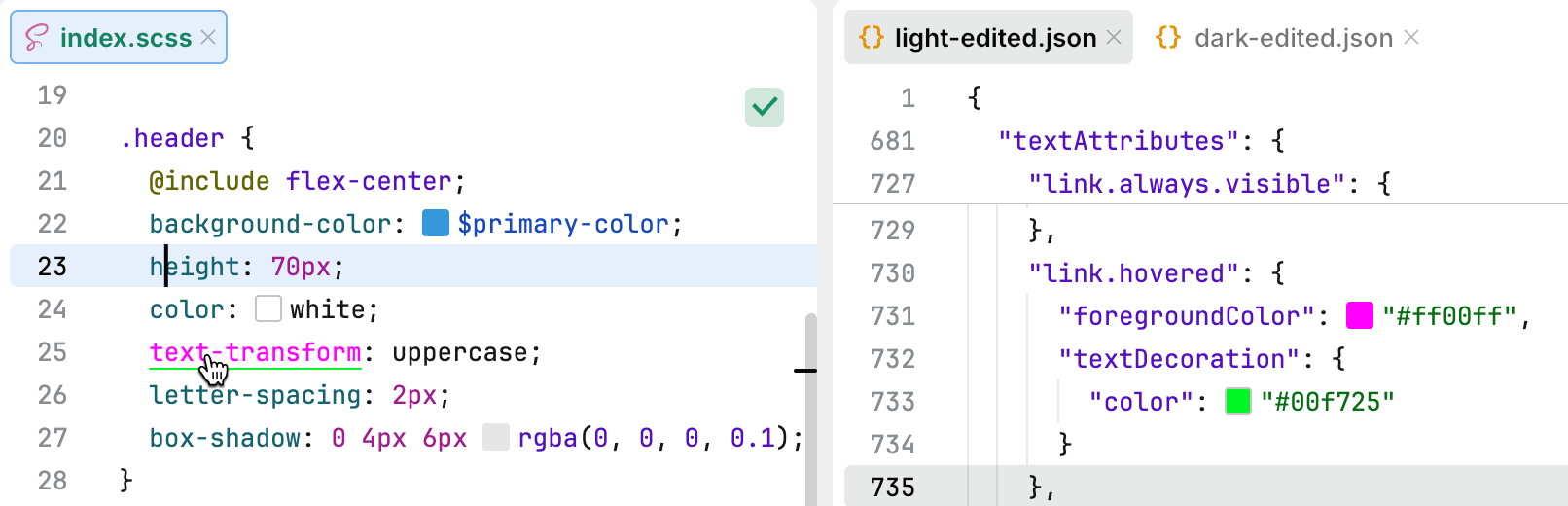Close the light-edited.json tab
This screenshot has height=506, width=1568.
coord(1114,37)
